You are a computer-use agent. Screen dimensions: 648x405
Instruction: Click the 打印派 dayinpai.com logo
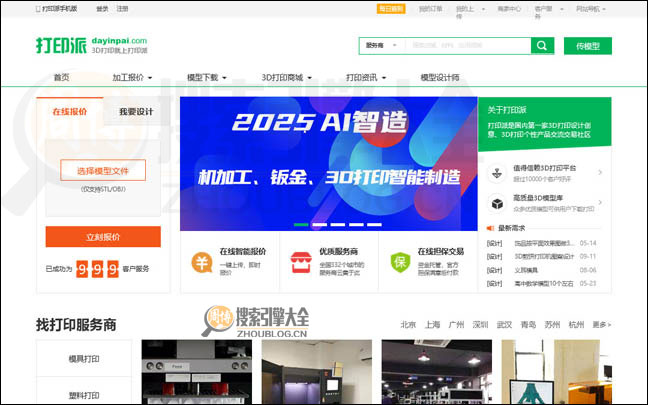(91, 45)
